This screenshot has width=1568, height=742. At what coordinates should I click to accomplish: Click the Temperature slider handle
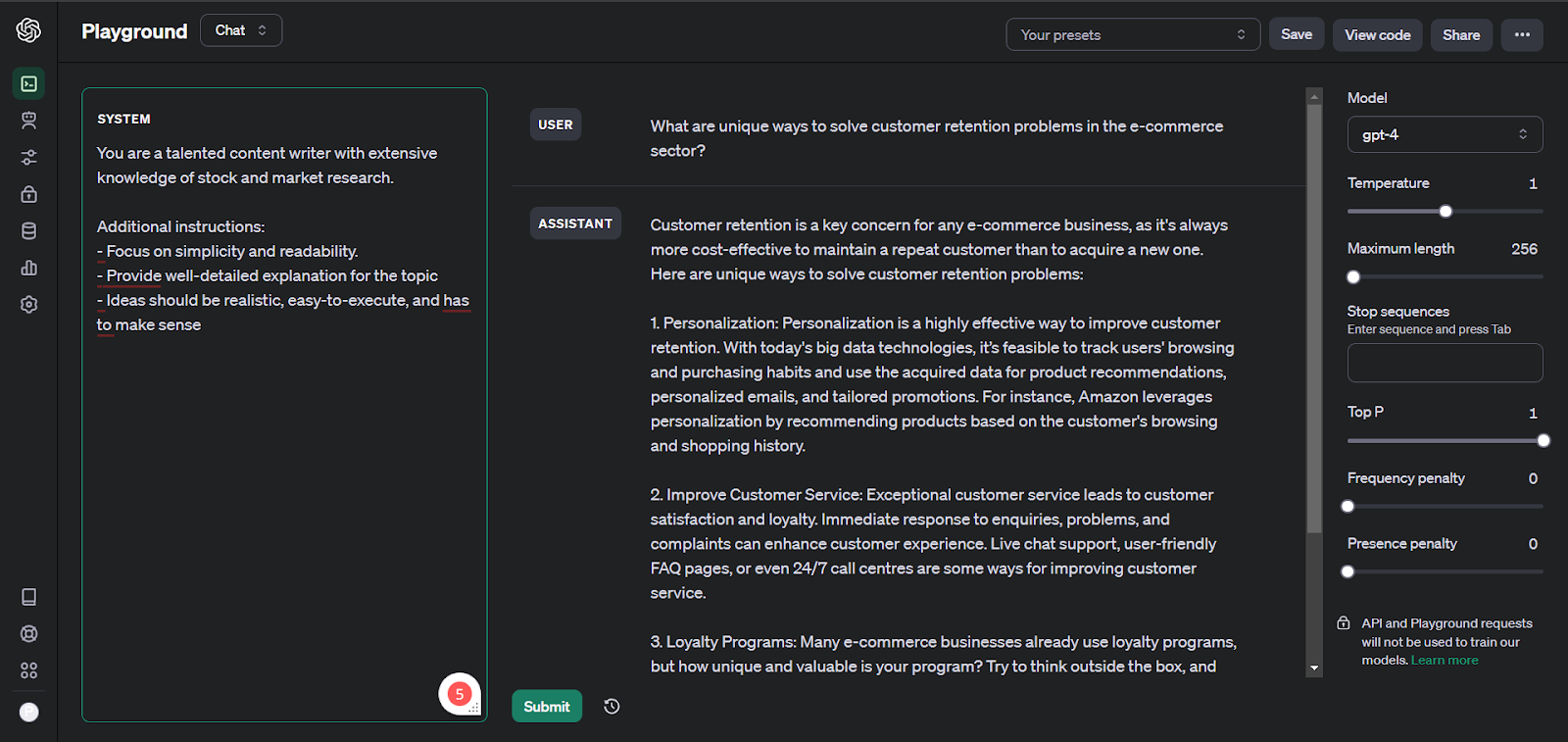(1445, 211)
